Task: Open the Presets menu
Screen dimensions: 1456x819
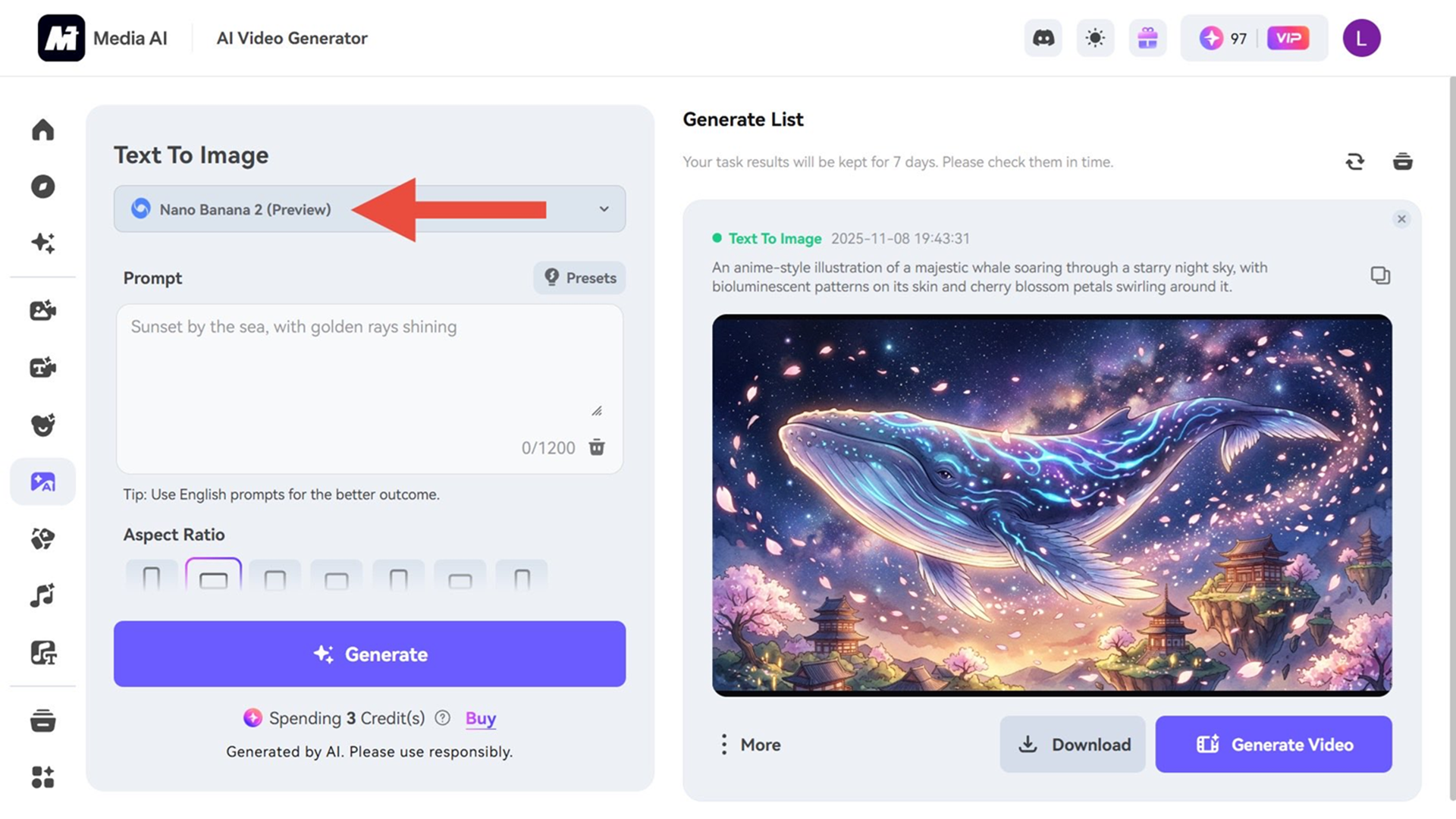Action: [x=579, y=278]
